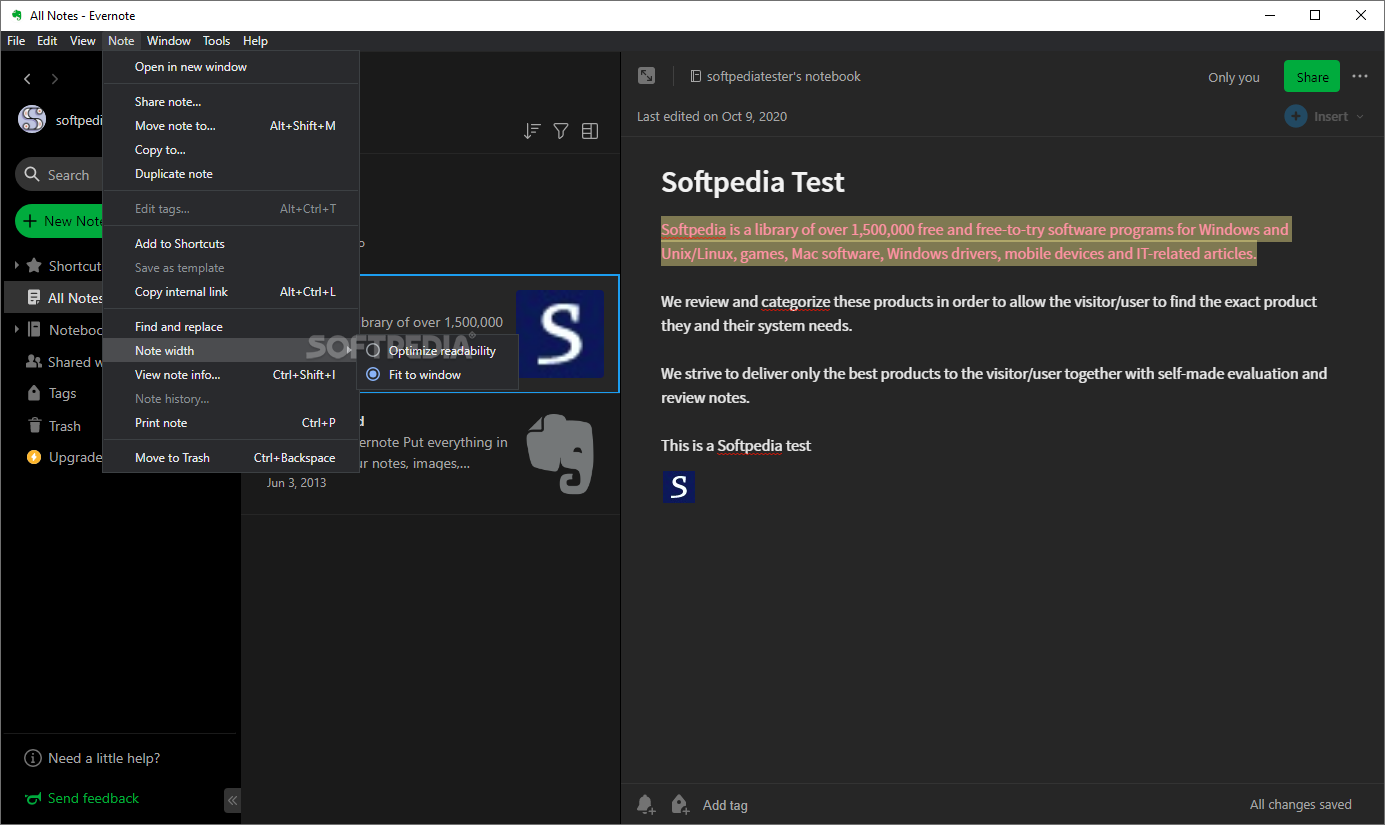Choose View note info... menu entry
Image resolution: width=1385 pixels, height=825 pixels.
pos(230,375)
